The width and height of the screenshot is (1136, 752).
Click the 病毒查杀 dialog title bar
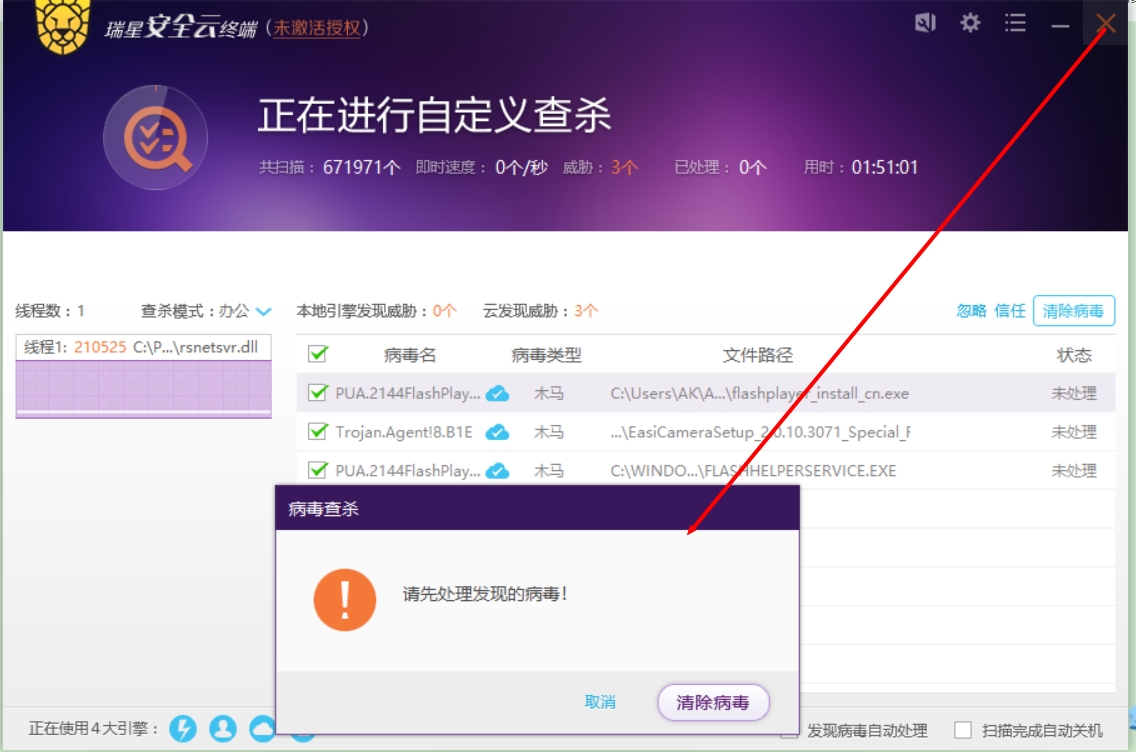(x=537, y=509)
